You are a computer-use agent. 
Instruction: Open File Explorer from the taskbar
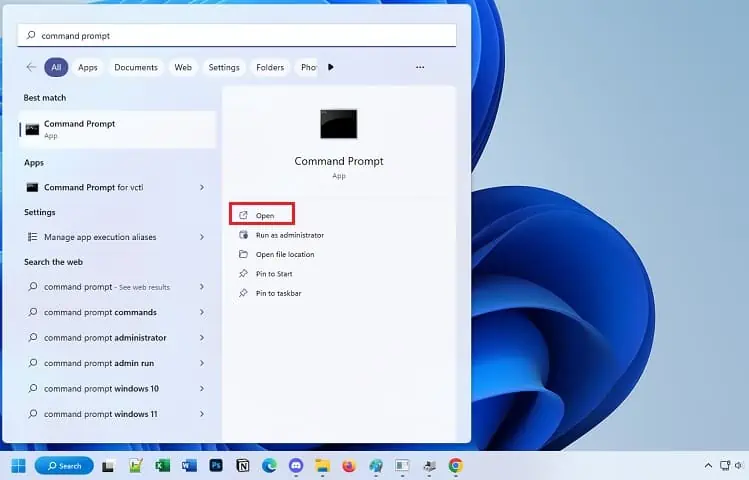[322, 466]
